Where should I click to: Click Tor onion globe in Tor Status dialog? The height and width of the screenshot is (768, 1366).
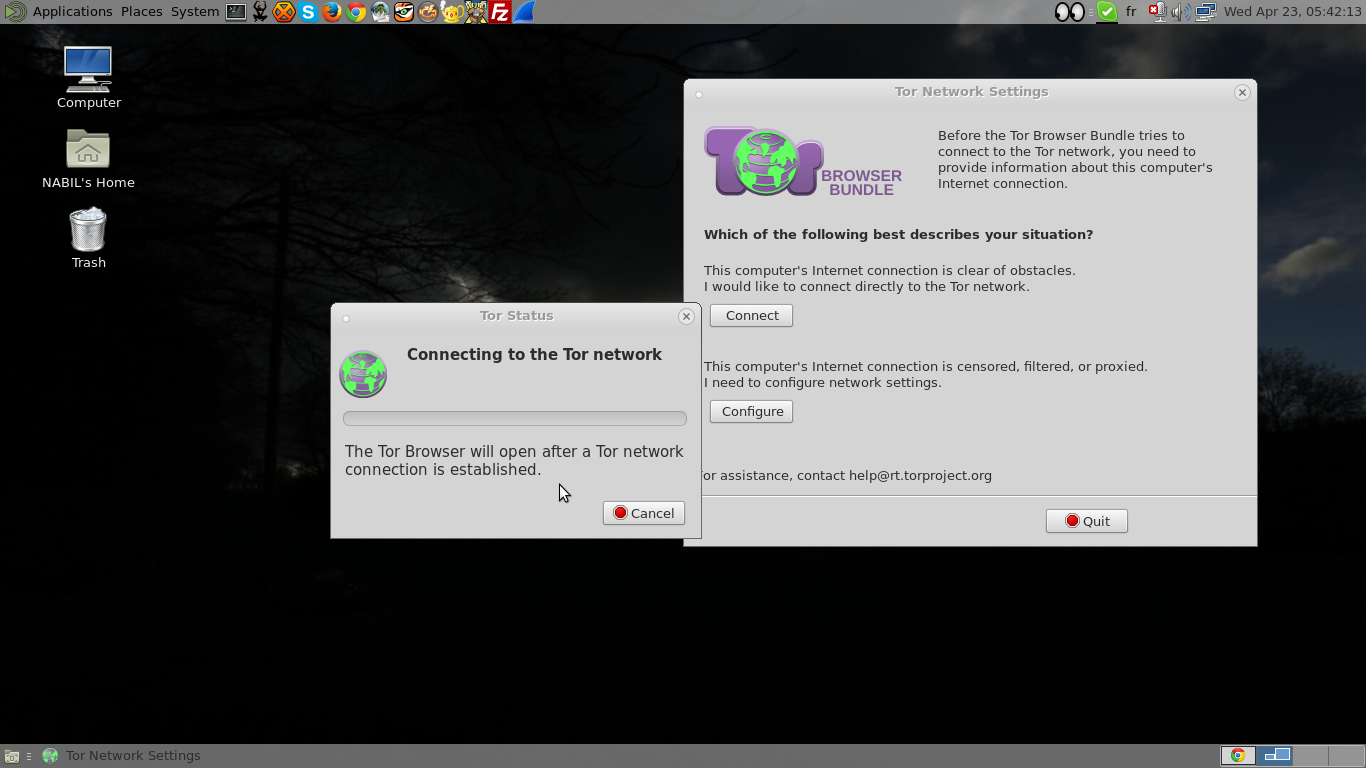pos(363,374)
